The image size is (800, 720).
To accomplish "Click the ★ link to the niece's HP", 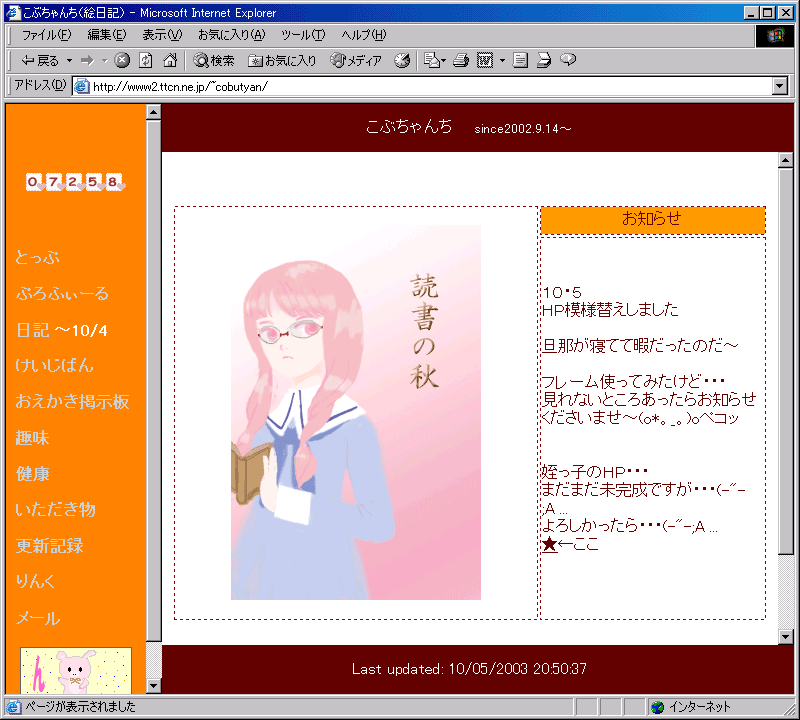I will 549,544.
